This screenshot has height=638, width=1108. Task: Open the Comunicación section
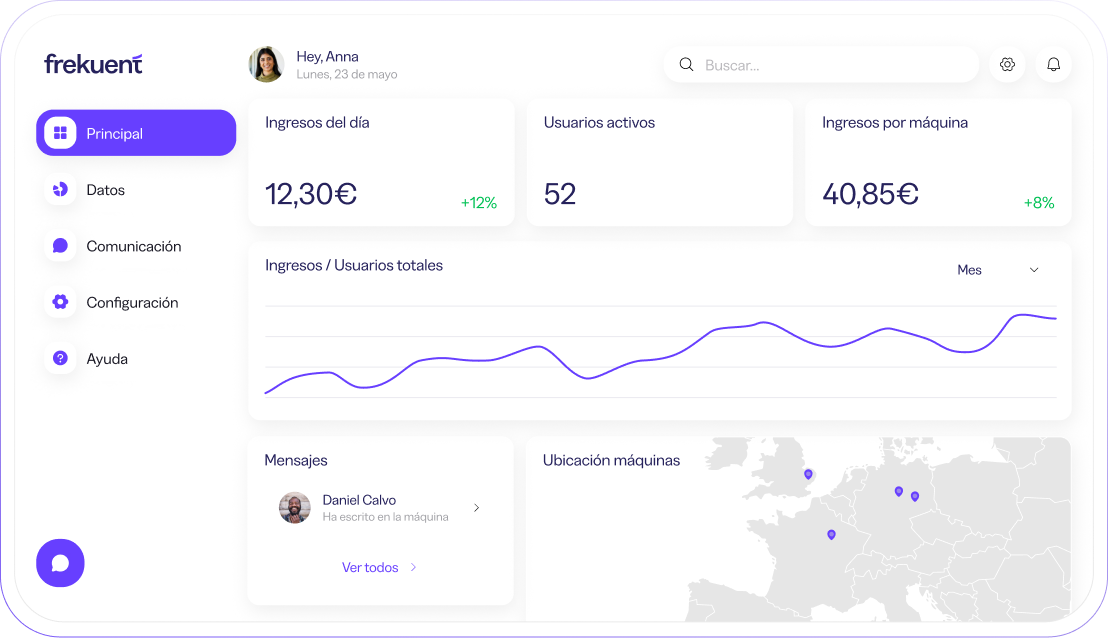click(134, 246)
